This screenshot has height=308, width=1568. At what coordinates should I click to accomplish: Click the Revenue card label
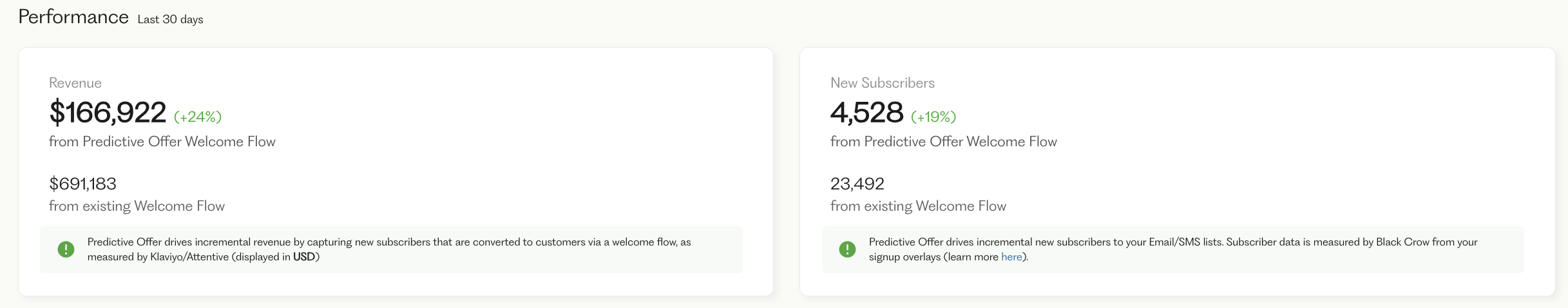tap(75, 83)
